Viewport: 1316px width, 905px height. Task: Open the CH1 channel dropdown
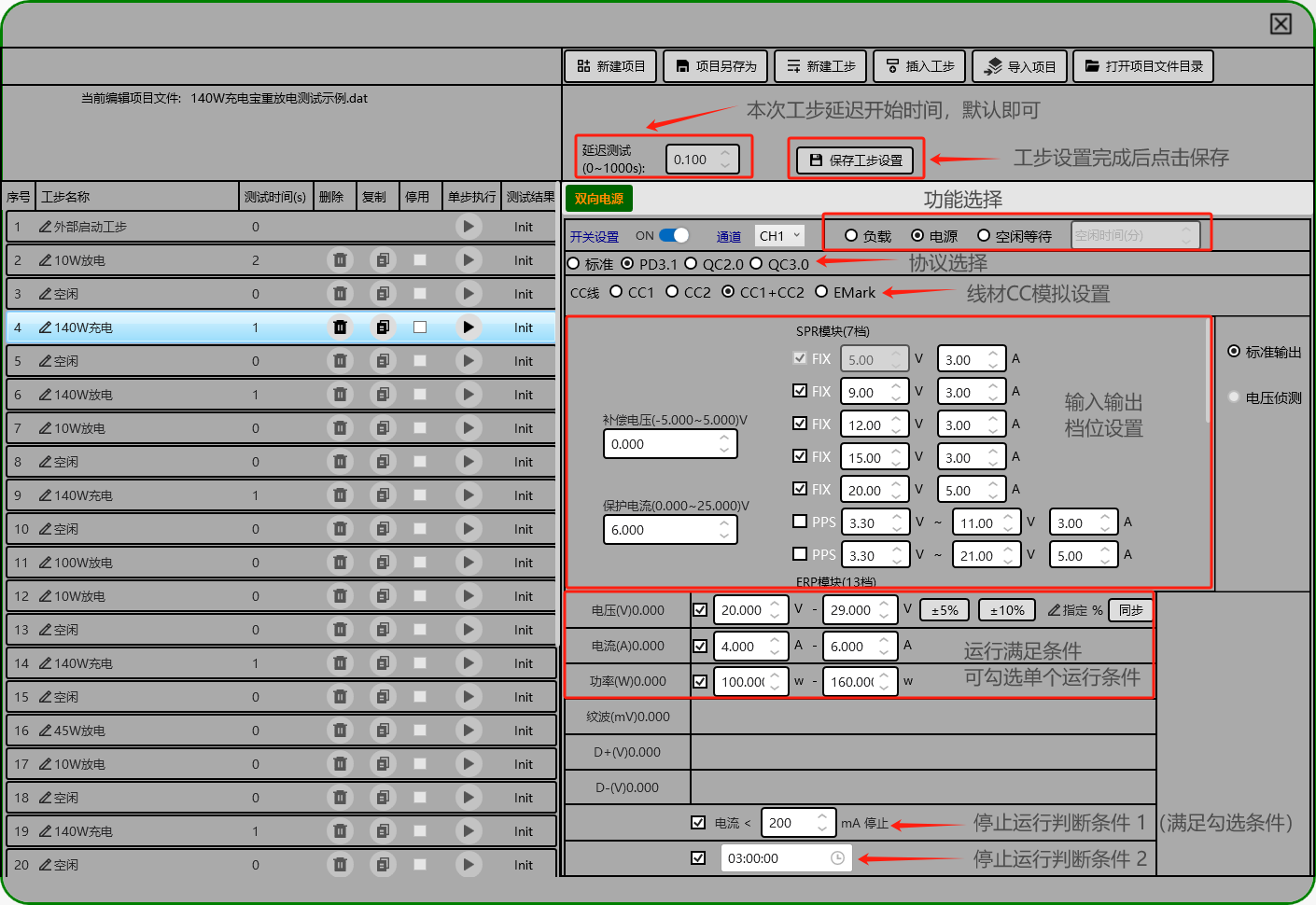(x=780, y=236)
